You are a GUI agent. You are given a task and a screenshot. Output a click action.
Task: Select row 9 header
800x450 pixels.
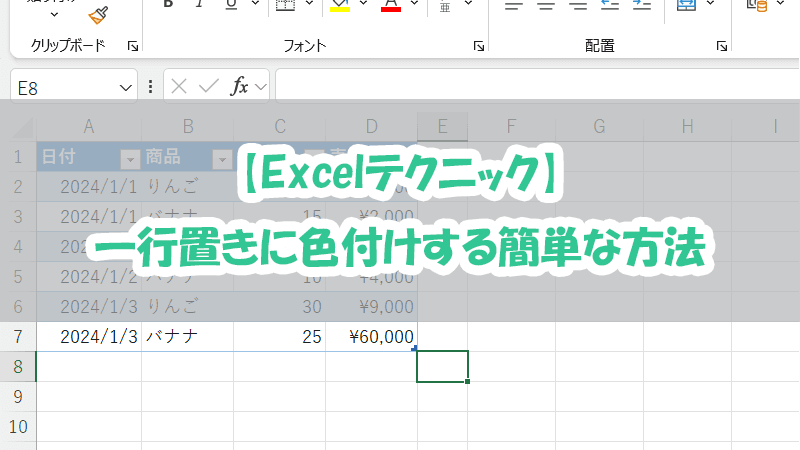point(17,397)
